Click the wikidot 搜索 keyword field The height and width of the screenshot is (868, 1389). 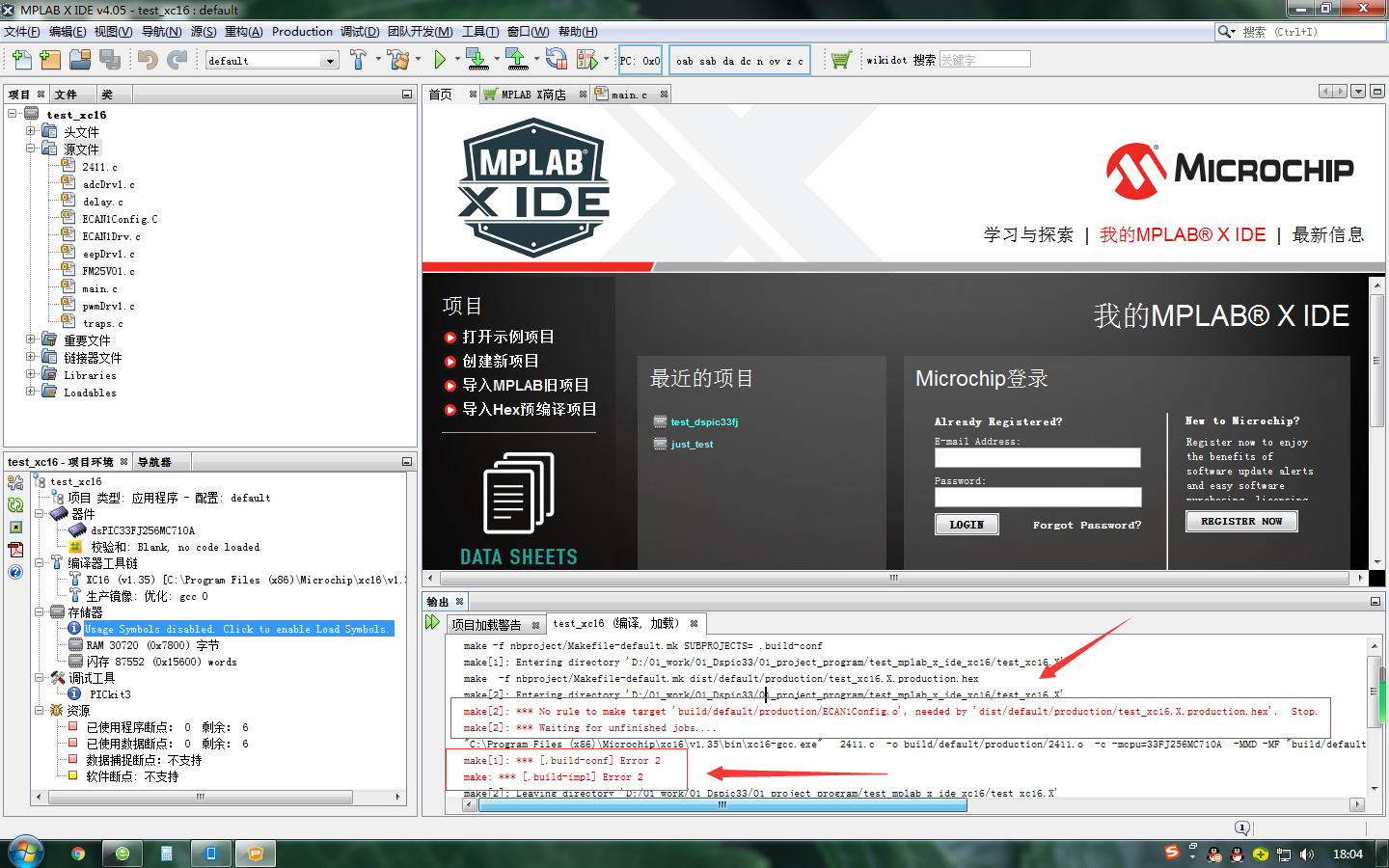click(985, 60)
